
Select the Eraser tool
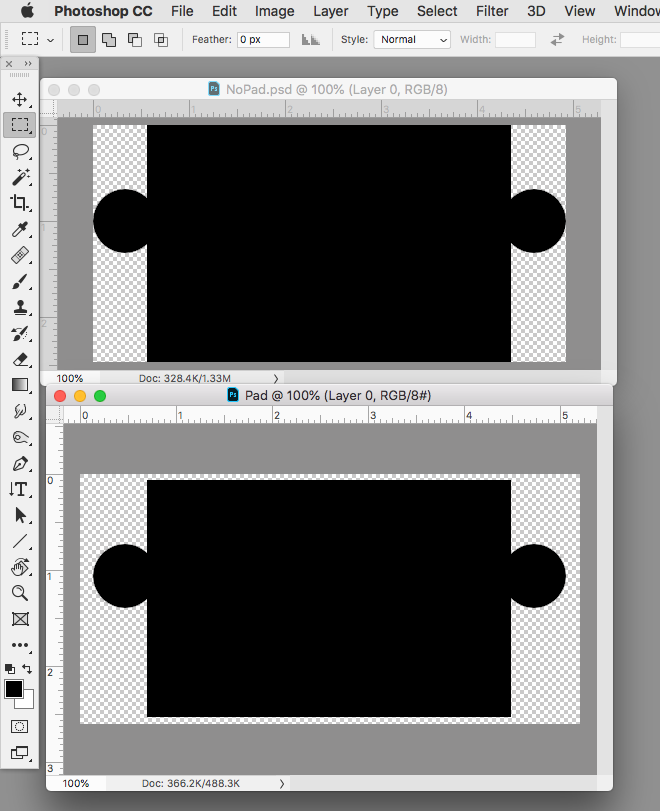(x=20, y=359)
